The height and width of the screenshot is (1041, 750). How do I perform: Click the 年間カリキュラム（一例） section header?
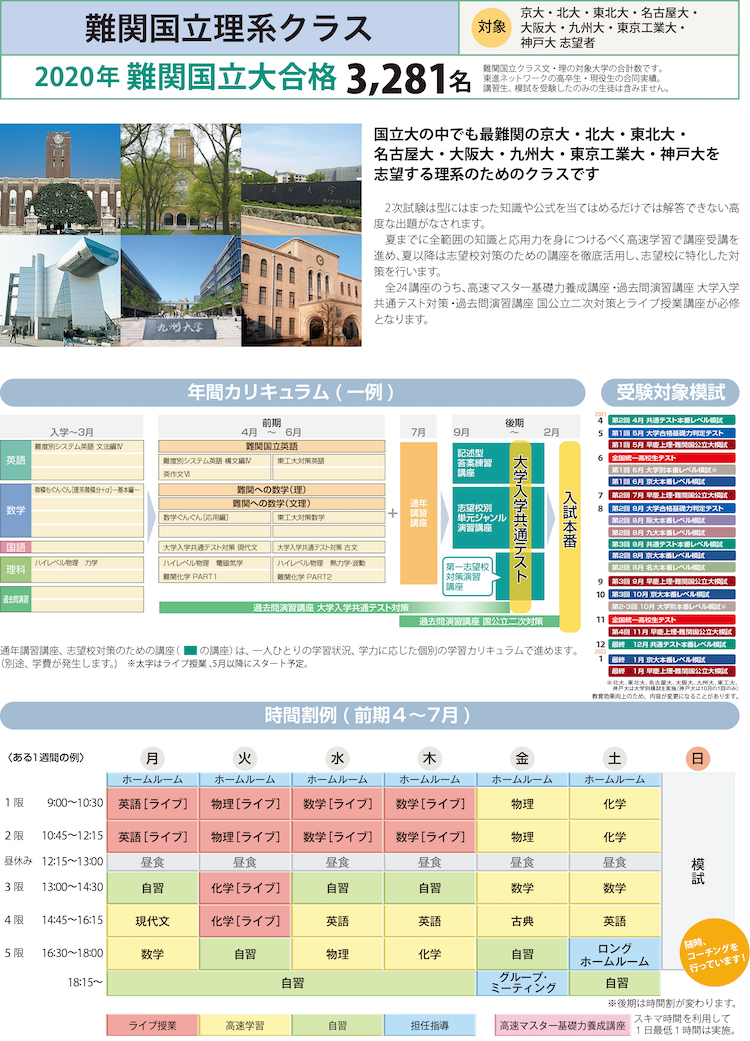point(292,392)
